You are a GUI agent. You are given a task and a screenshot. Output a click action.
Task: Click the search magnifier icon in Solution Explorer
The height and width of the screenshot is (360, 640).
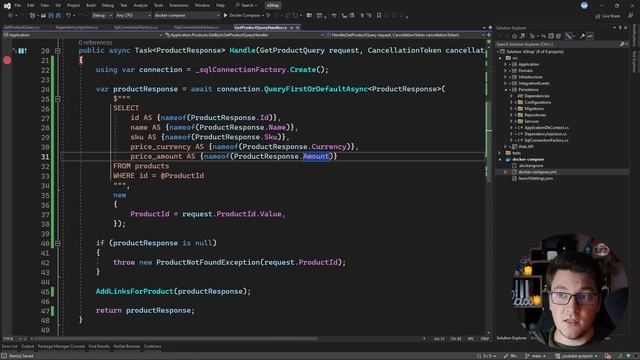click(622, 44)
